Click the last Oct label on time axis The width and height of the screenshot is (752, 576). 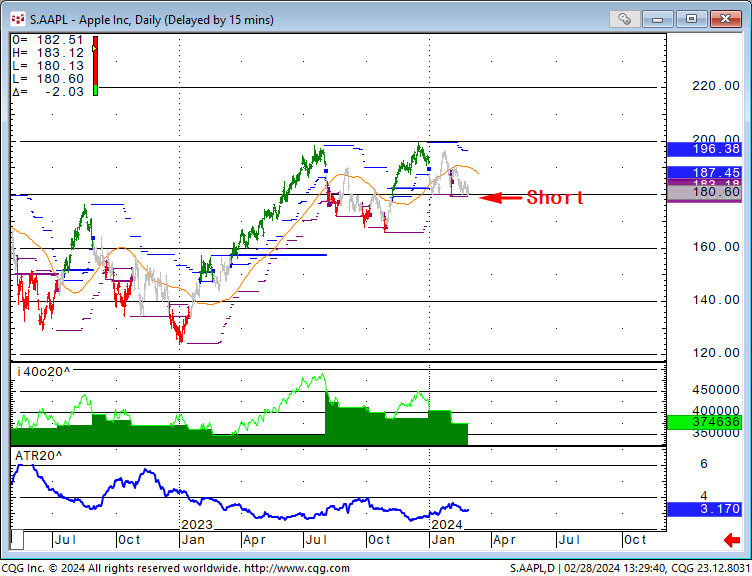coord(635,540)
